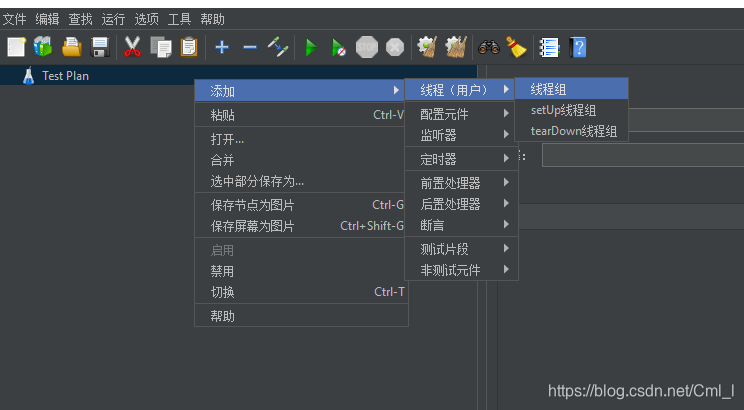Image resolution: width=744 pixels, height=410 pixels.
Task: Select 打开... in the context menu
Action: 301,139
